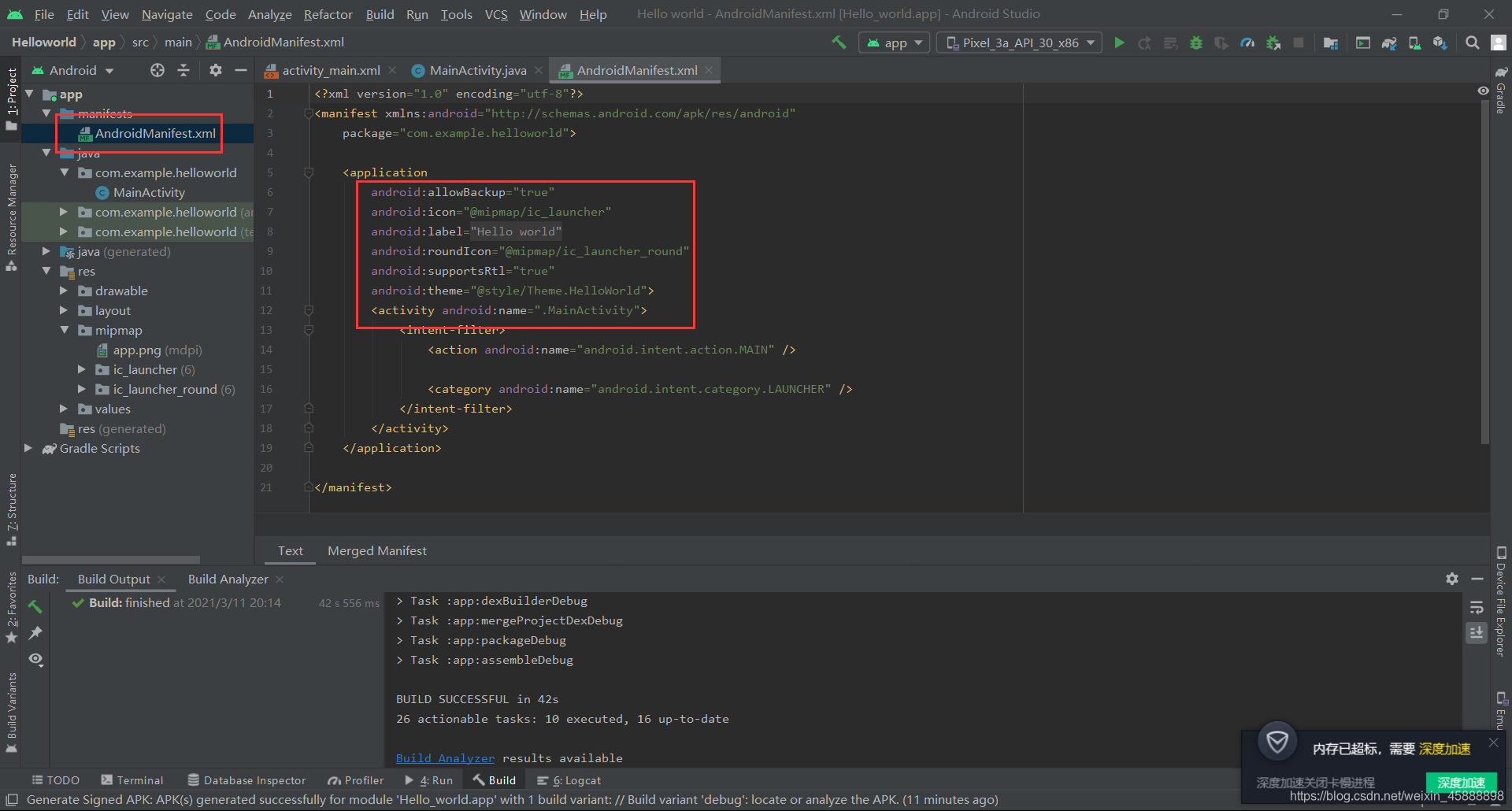Open the VCS menu
Image resolution: width=1512 pixels, height=811 pixels.
click(496, 14)
